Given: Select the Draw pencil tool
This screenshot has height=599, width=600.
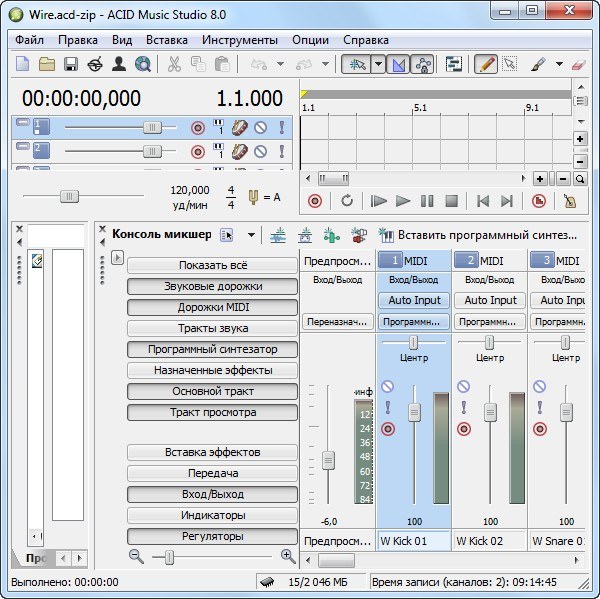Looking at the screenshot, I should coord(485,64).
